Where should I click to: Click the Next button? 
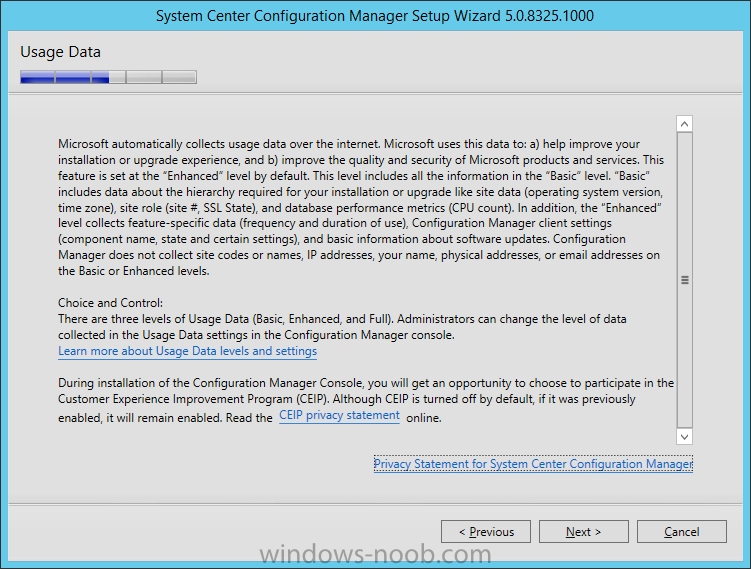tap(583, 532)
